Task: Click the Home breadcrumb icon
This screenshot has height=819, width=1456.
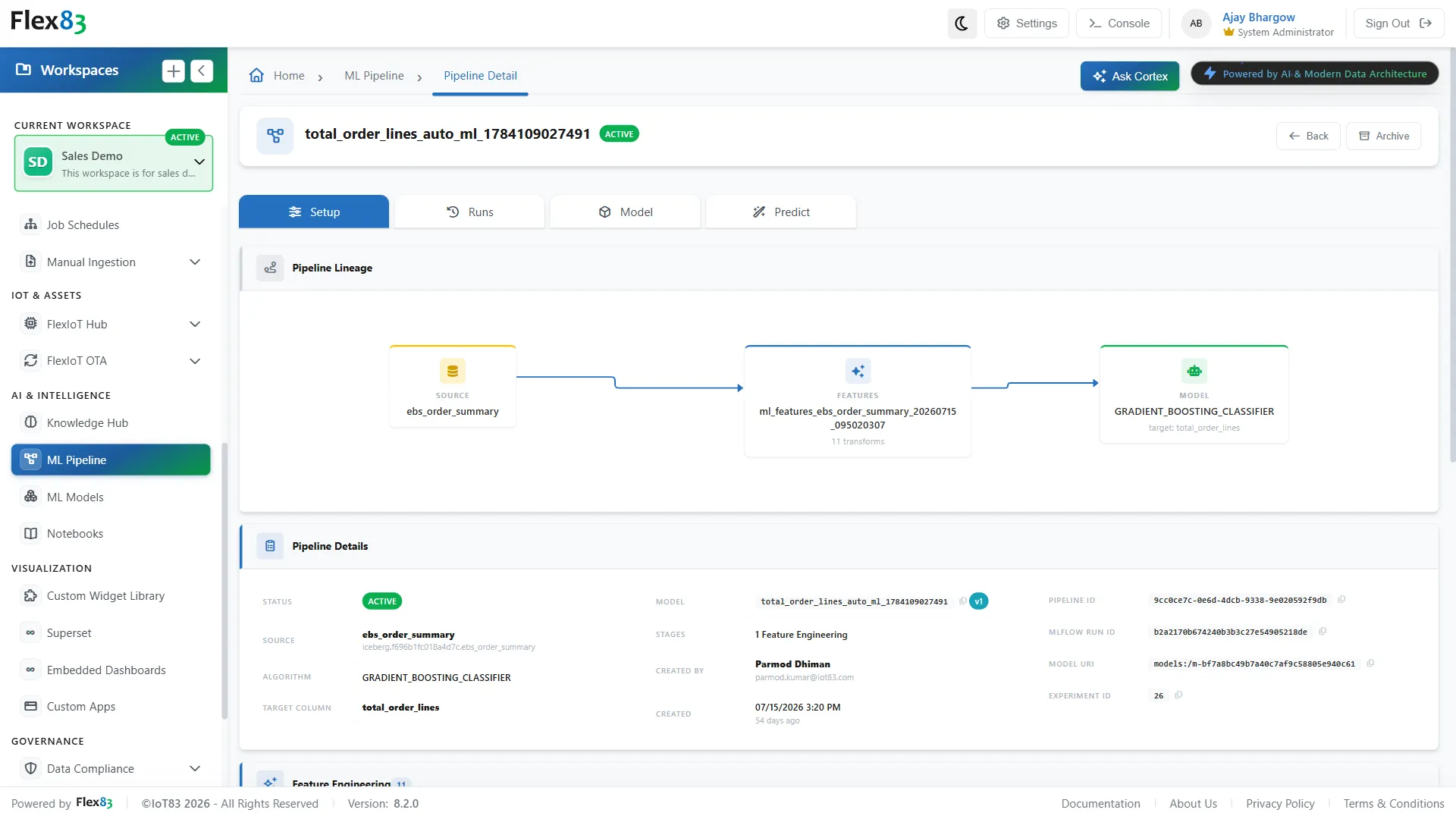Action: coord(257,76)
